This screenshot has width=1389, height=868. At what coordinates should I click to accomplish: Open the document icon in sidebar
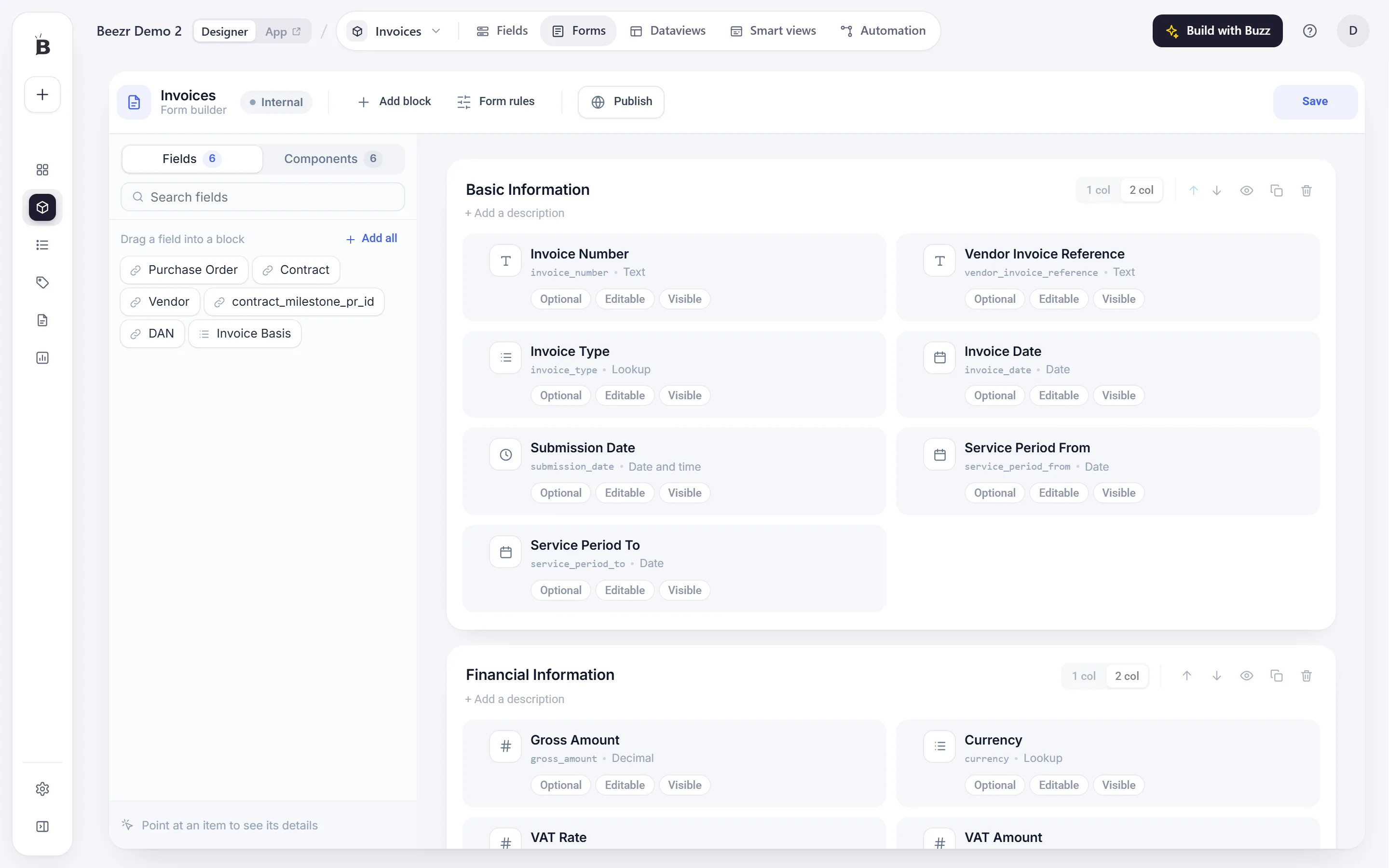(x=42, y=320)
